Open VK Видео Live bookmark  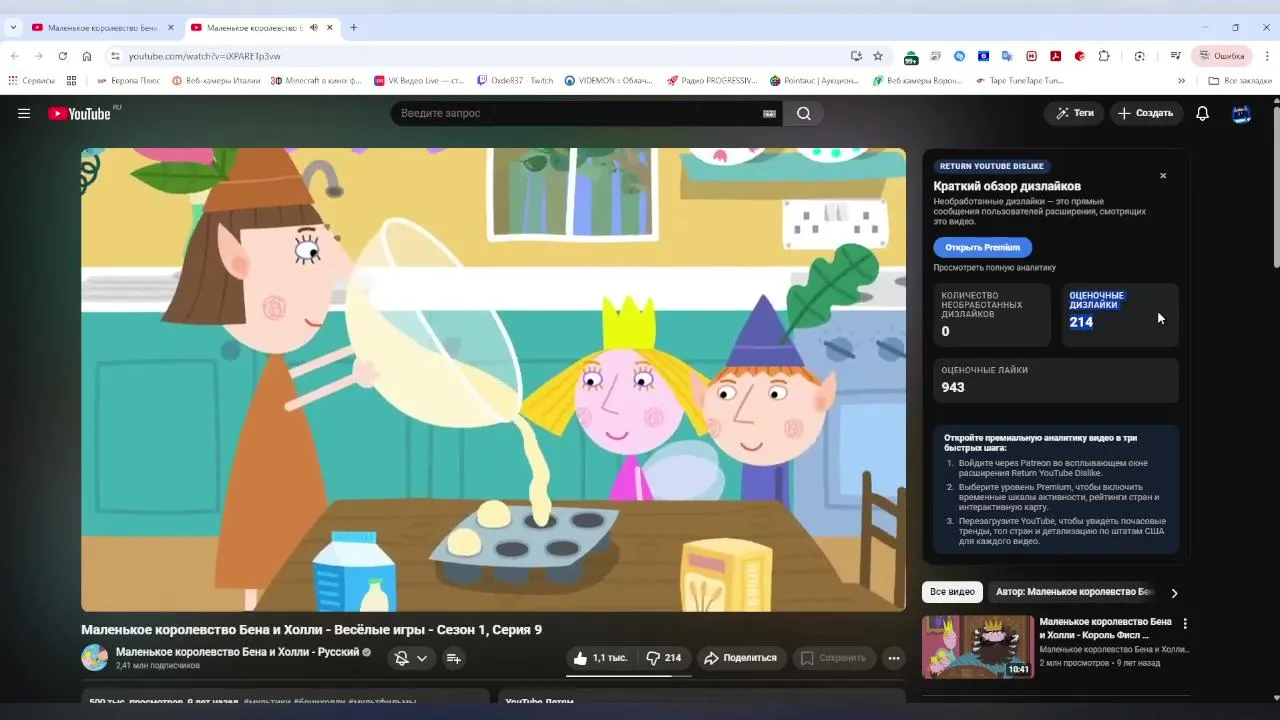(419, 80)
